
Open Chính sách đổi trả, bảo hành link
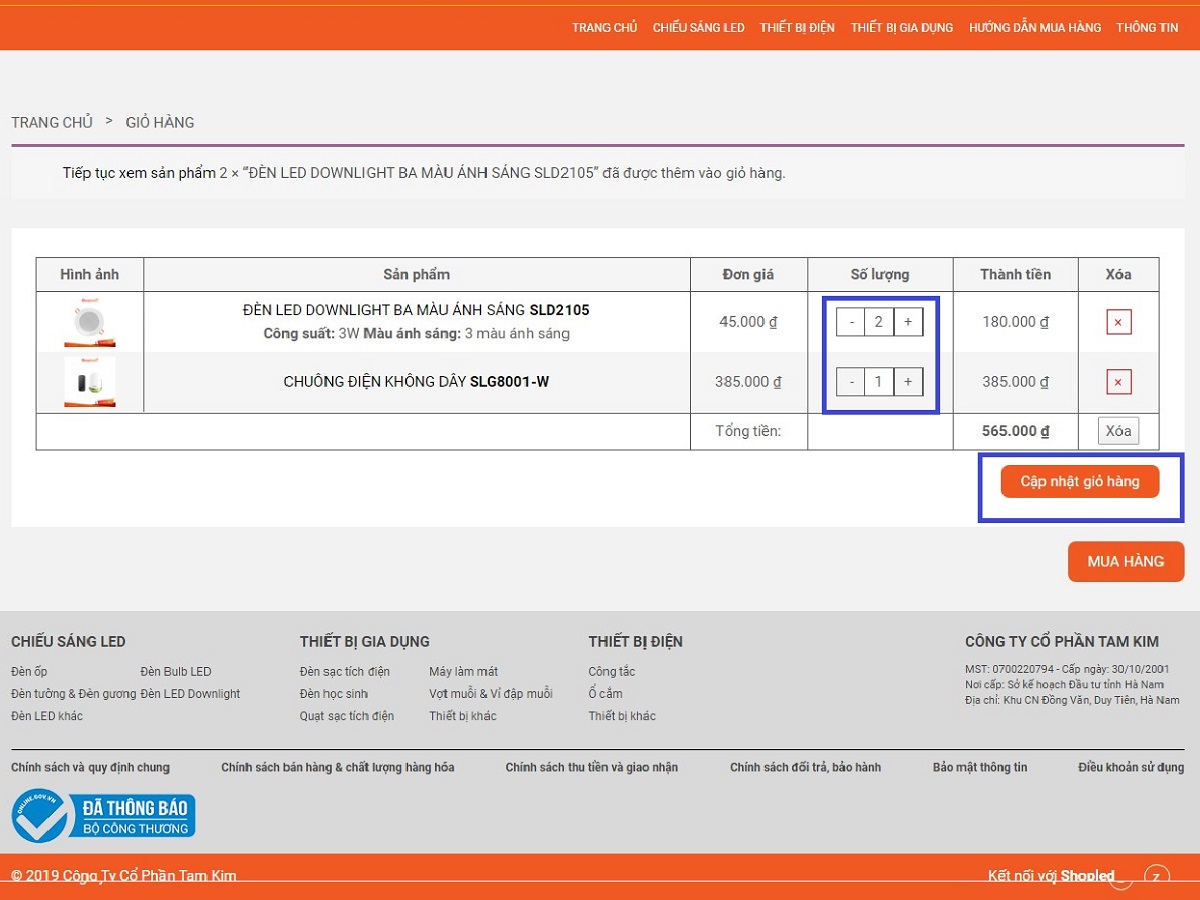click(805, 768)
